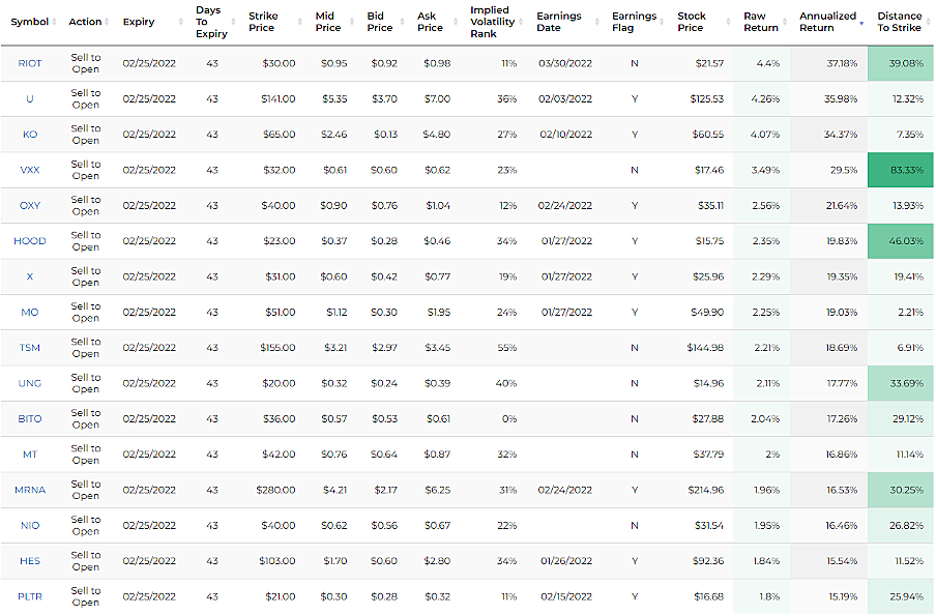Open the TSM symbol link
936x616 pixels.
[x=30, y=347]
